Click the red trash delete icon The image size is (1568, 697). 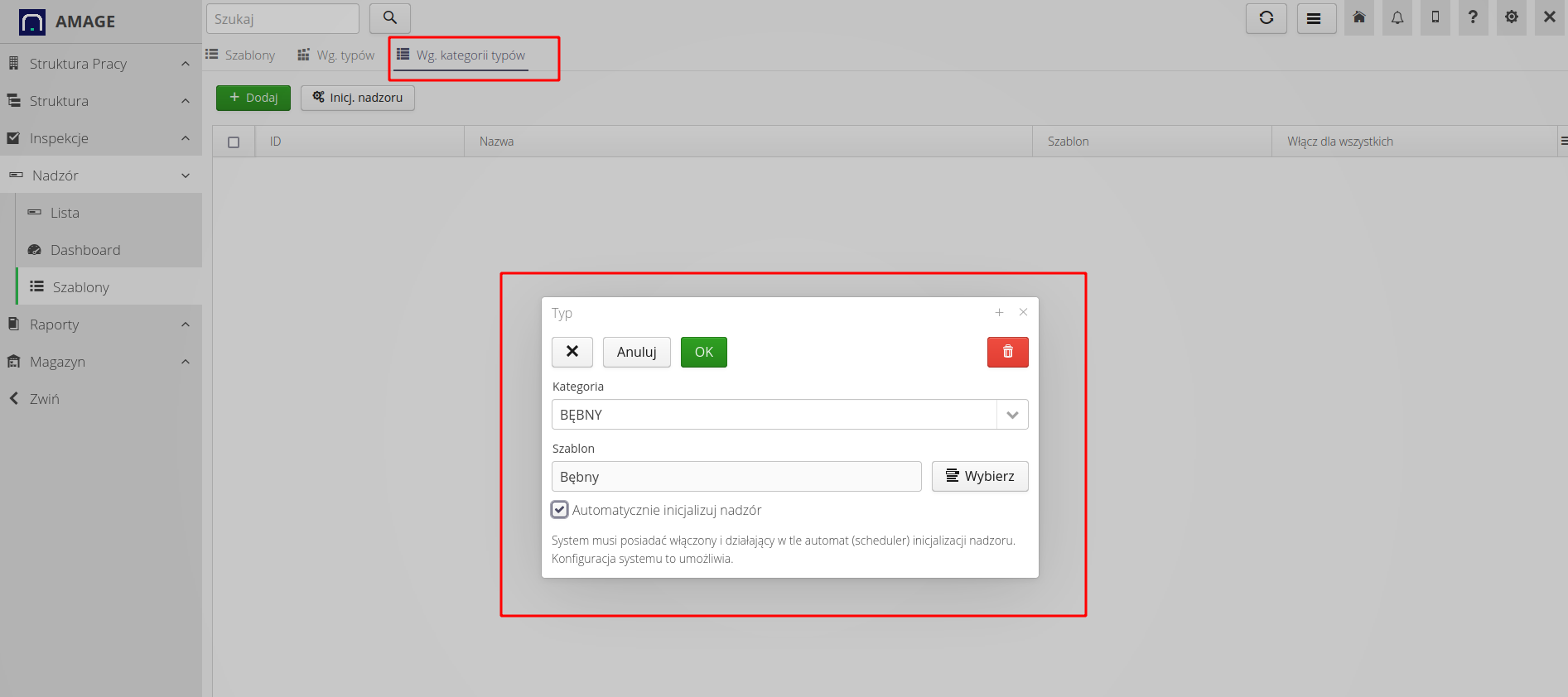(1007, 352)
